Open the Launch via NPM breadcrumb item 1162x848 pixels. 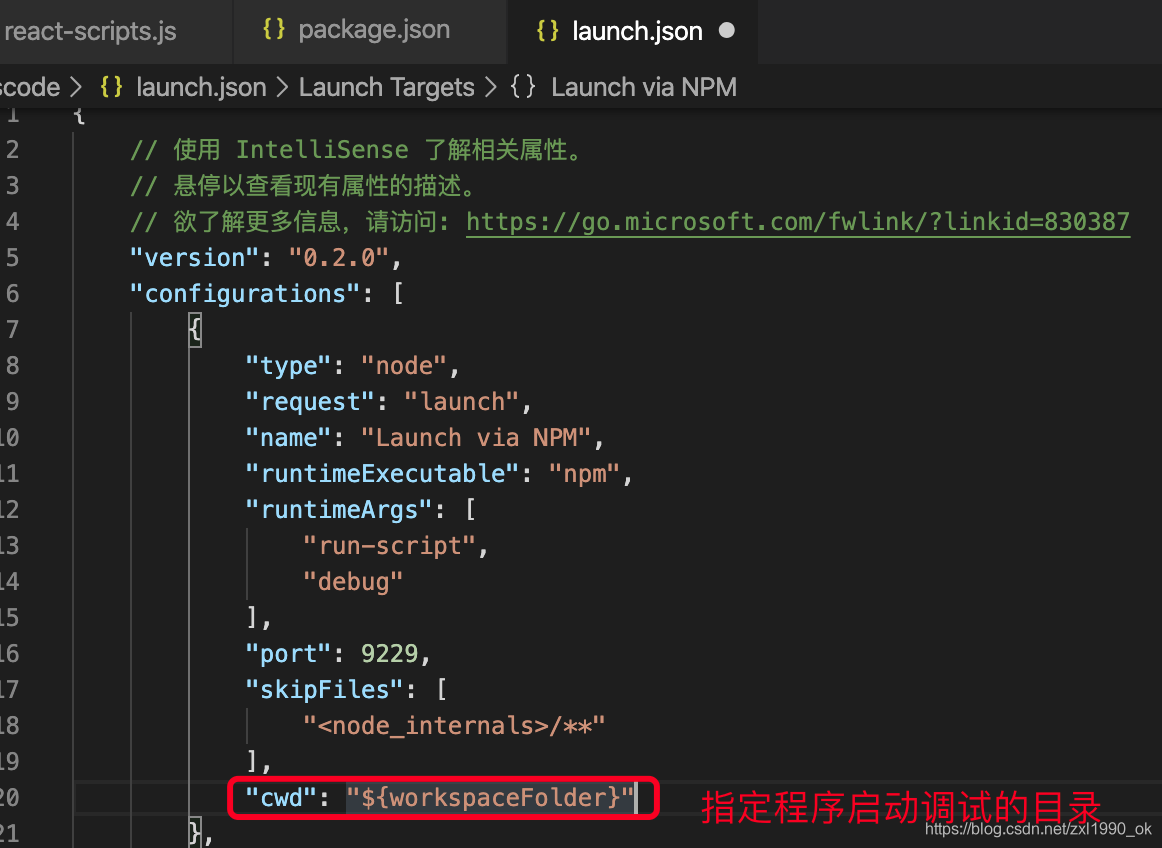point(644,87)
